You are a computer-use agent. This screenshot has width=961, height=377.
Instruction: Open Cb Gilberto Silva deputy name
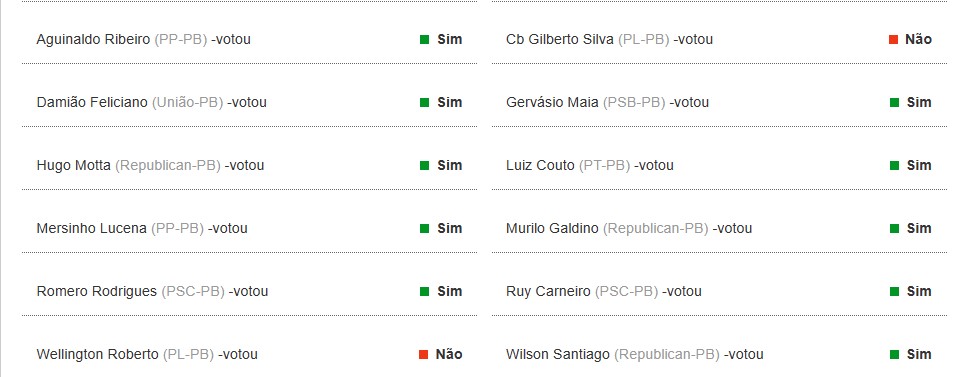(560, 40)
